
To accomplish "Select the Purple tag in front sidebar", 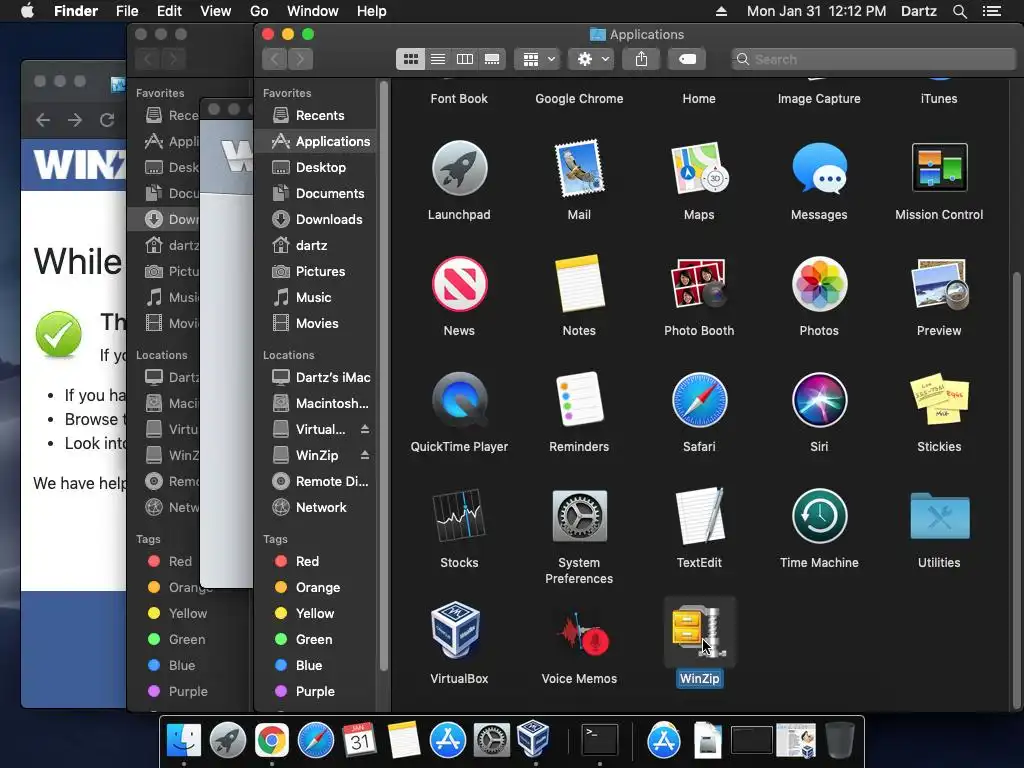I will pos(316,692).
